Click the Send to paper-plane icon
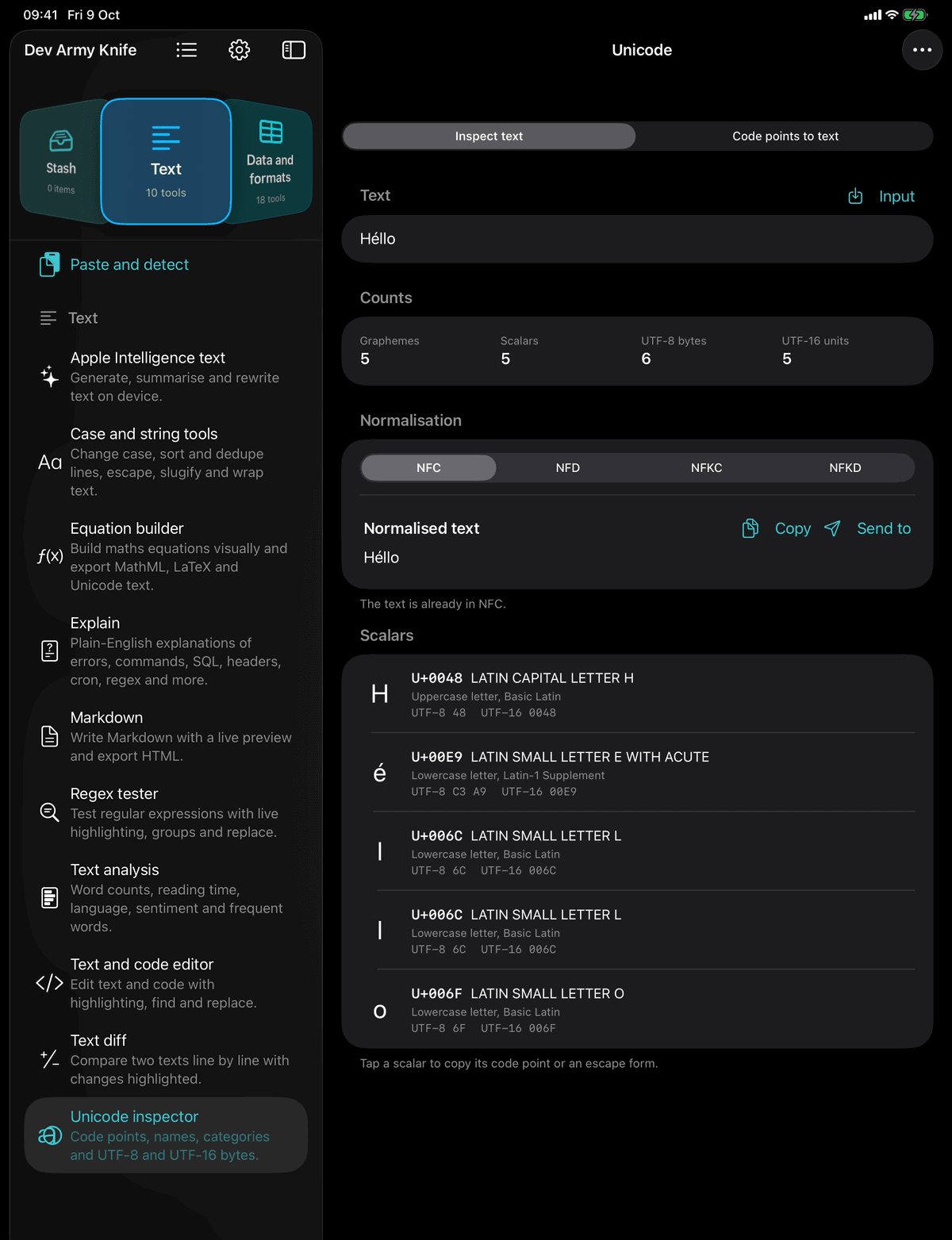 pos(832,528)
